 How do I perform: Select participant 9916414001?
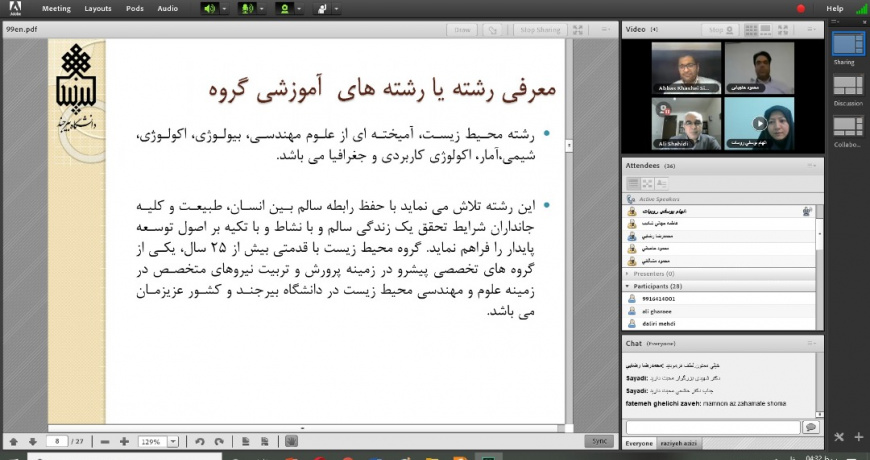[x=719, y=299]
